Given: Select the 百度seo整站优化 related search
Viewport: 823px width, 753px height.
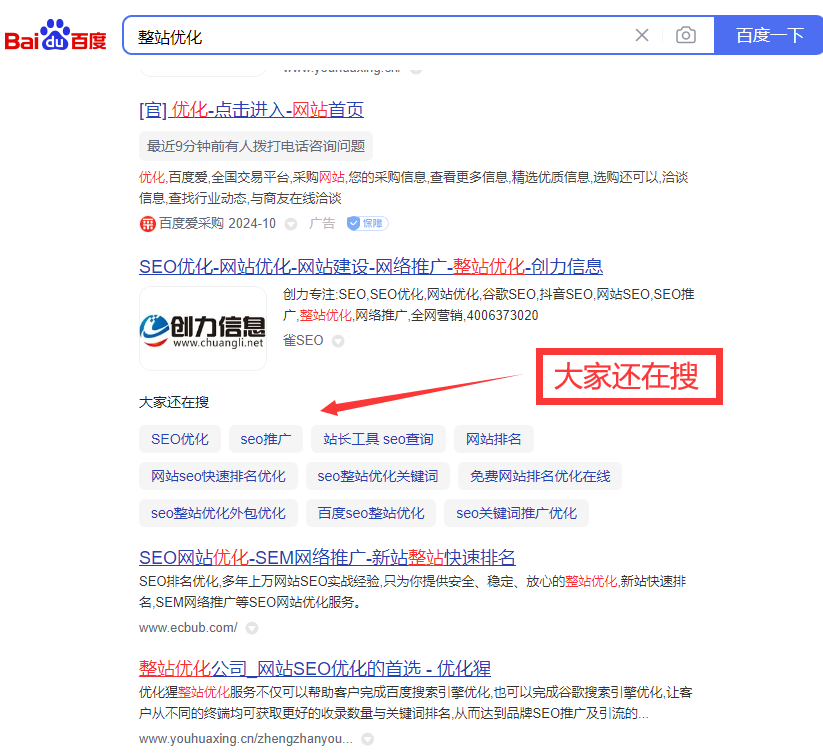Looking at the screenshot, I should (x=371, y=513).
